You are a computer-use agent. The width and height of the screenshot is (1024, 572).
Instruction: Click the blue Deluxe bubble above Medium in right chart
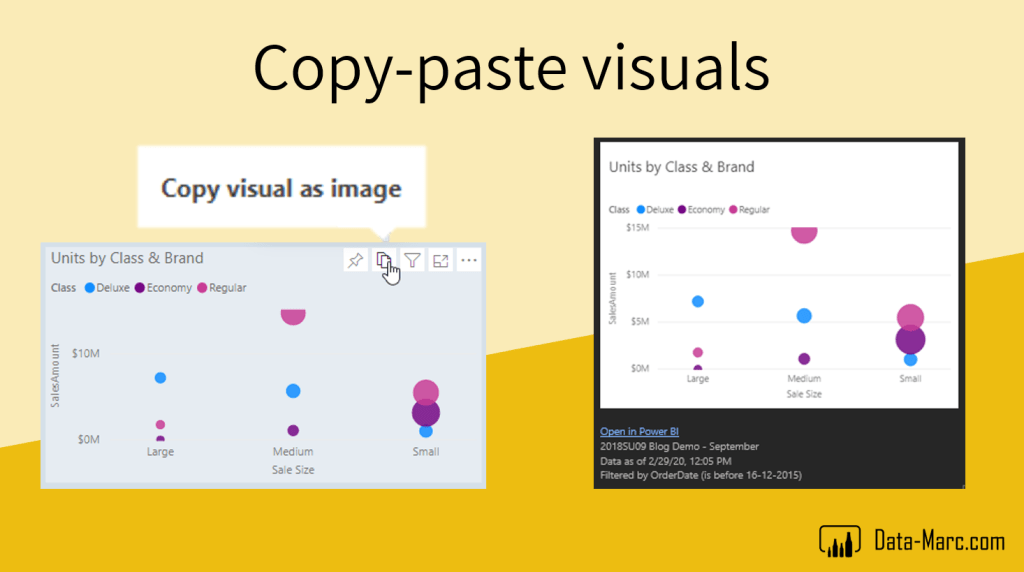click(804, 316)
